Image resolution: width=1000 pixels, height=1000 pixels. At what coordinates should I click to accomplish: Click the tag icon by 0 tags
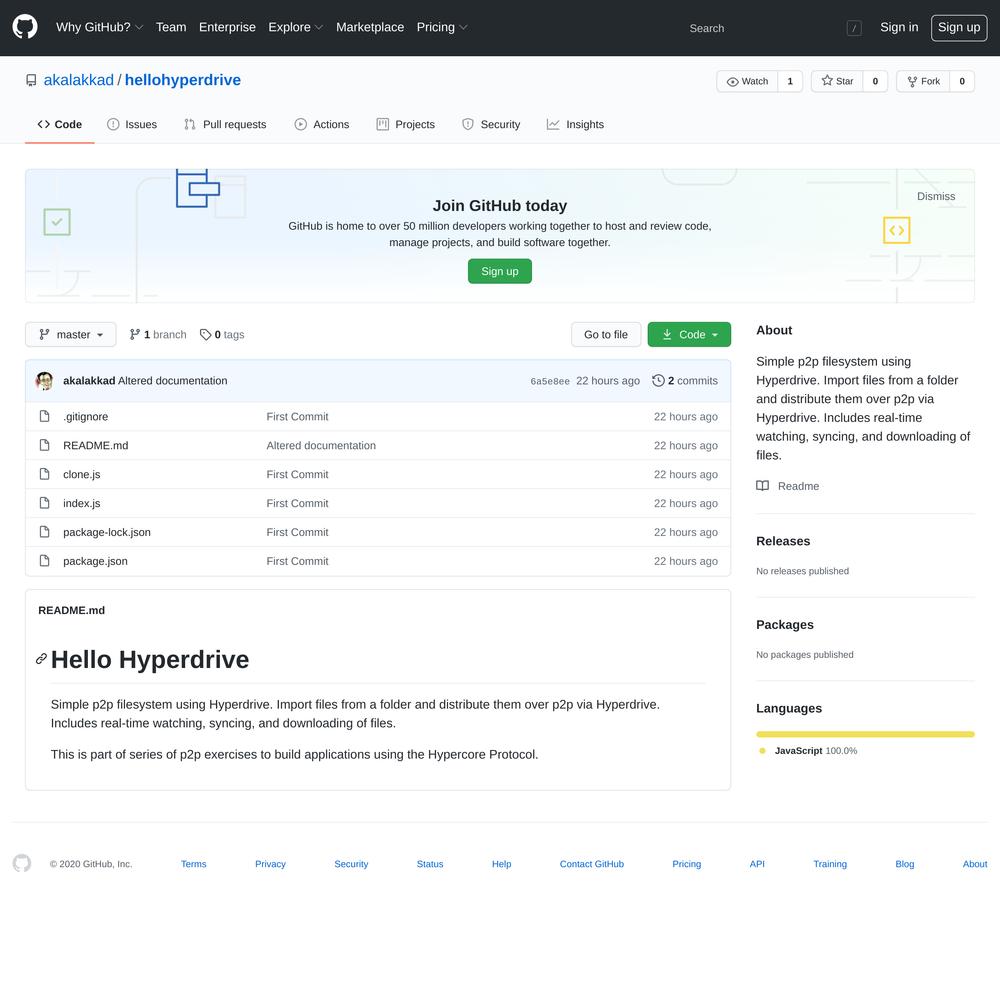point(205,335)
